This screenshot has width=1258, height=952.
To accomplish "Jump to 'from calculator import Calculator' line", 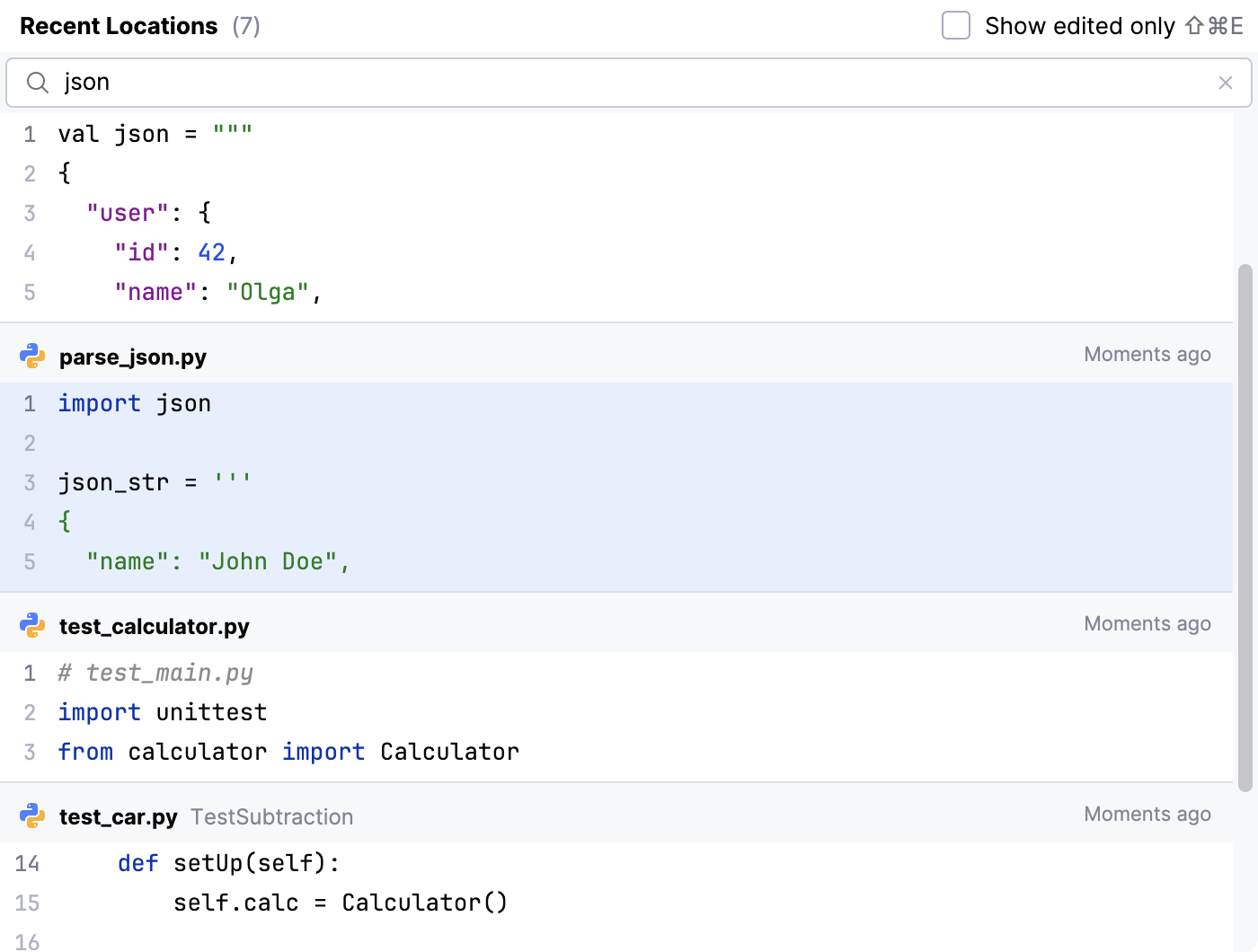I will (288, 752).
